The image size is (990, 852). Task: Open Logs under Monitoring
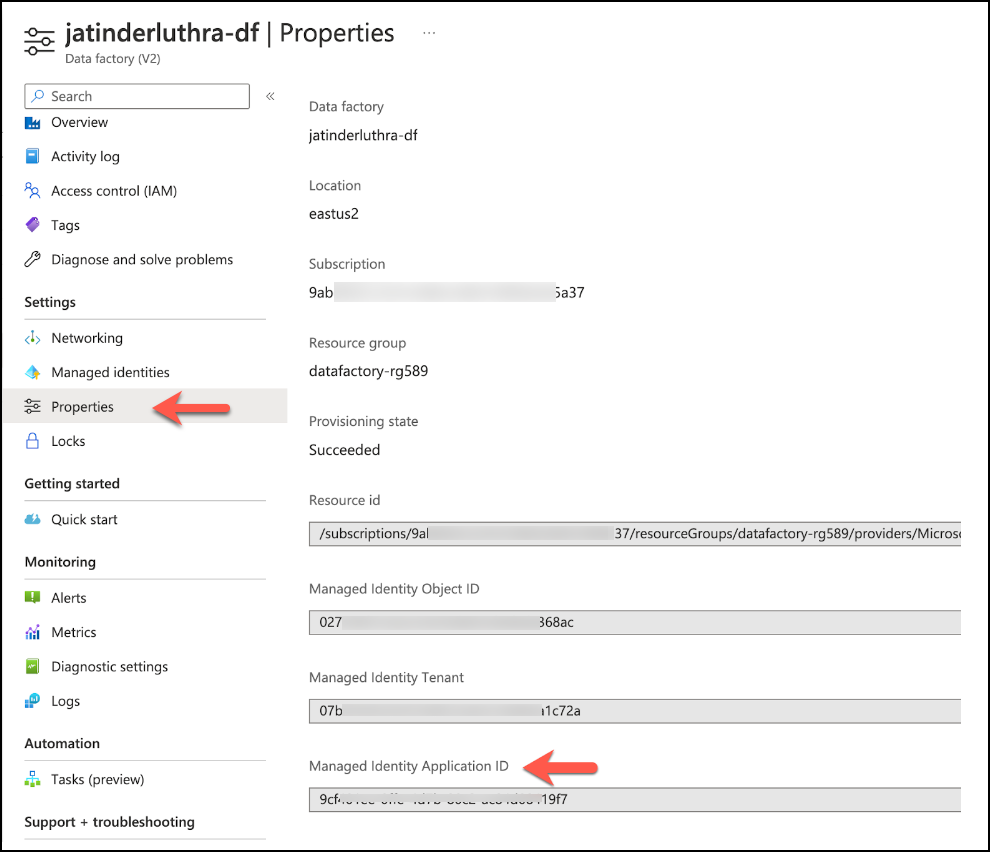tap(65, 702)
